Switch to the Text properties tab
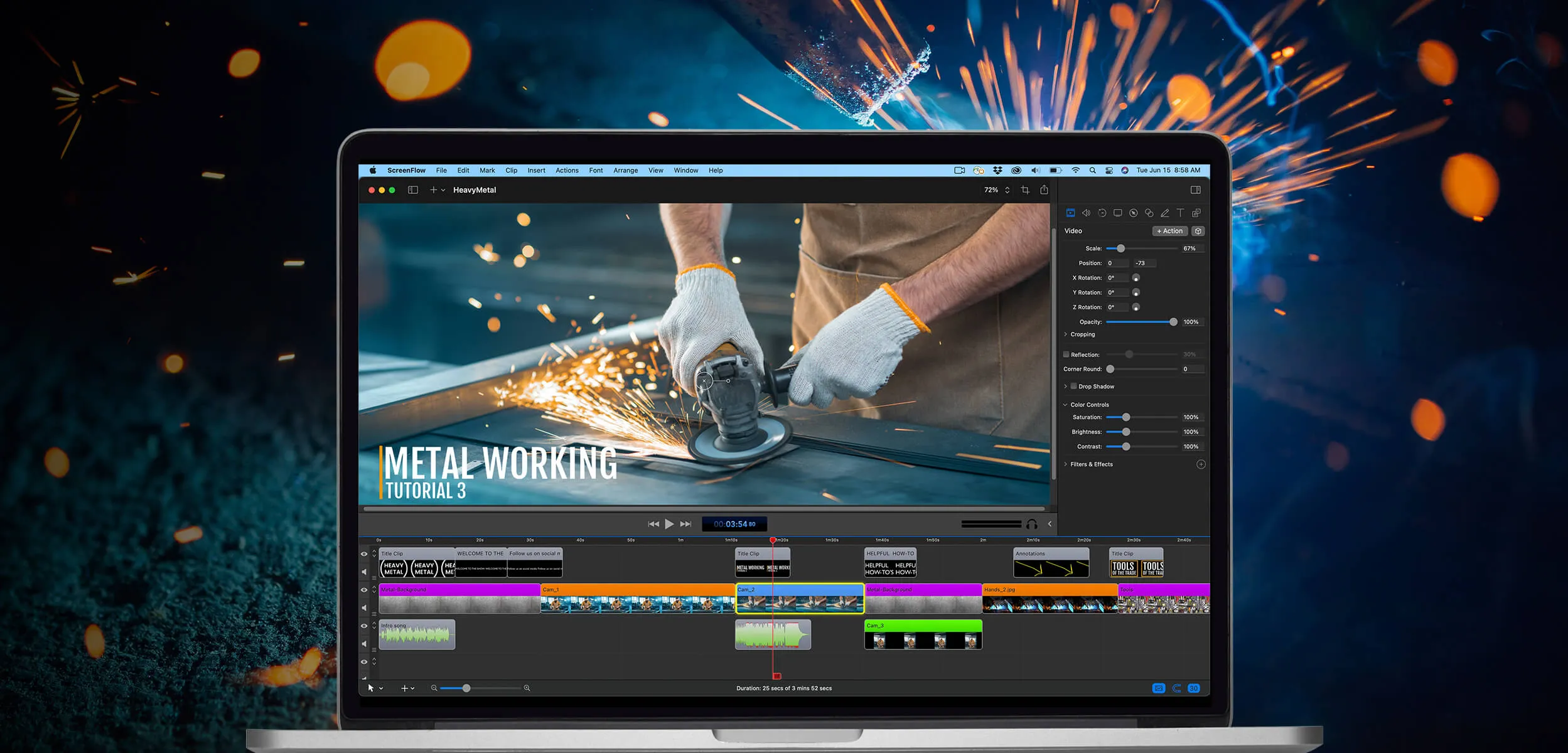 tap(1181, 213)
